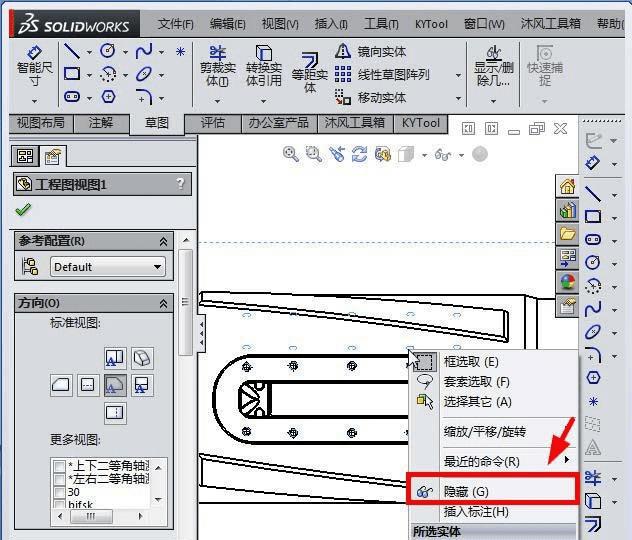Switch to the 评估 tab
The height and width of the screenshot is (540, 632).
[x=213, y=123]
